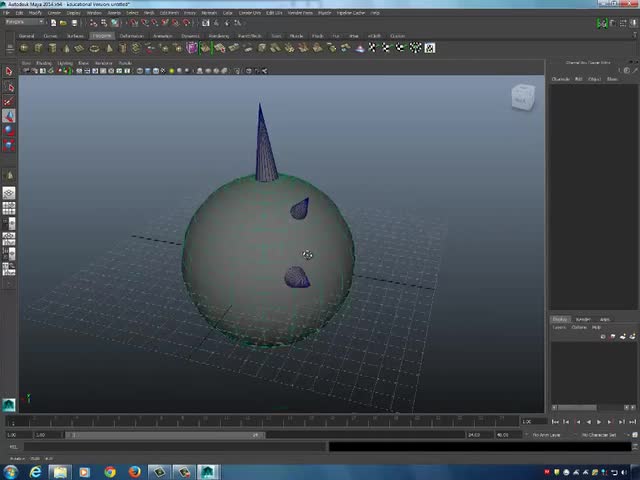Select the Select tool arrow in toolbox
Image resolution: width=640 pixels, height=480 pixels.
[9, 71]
